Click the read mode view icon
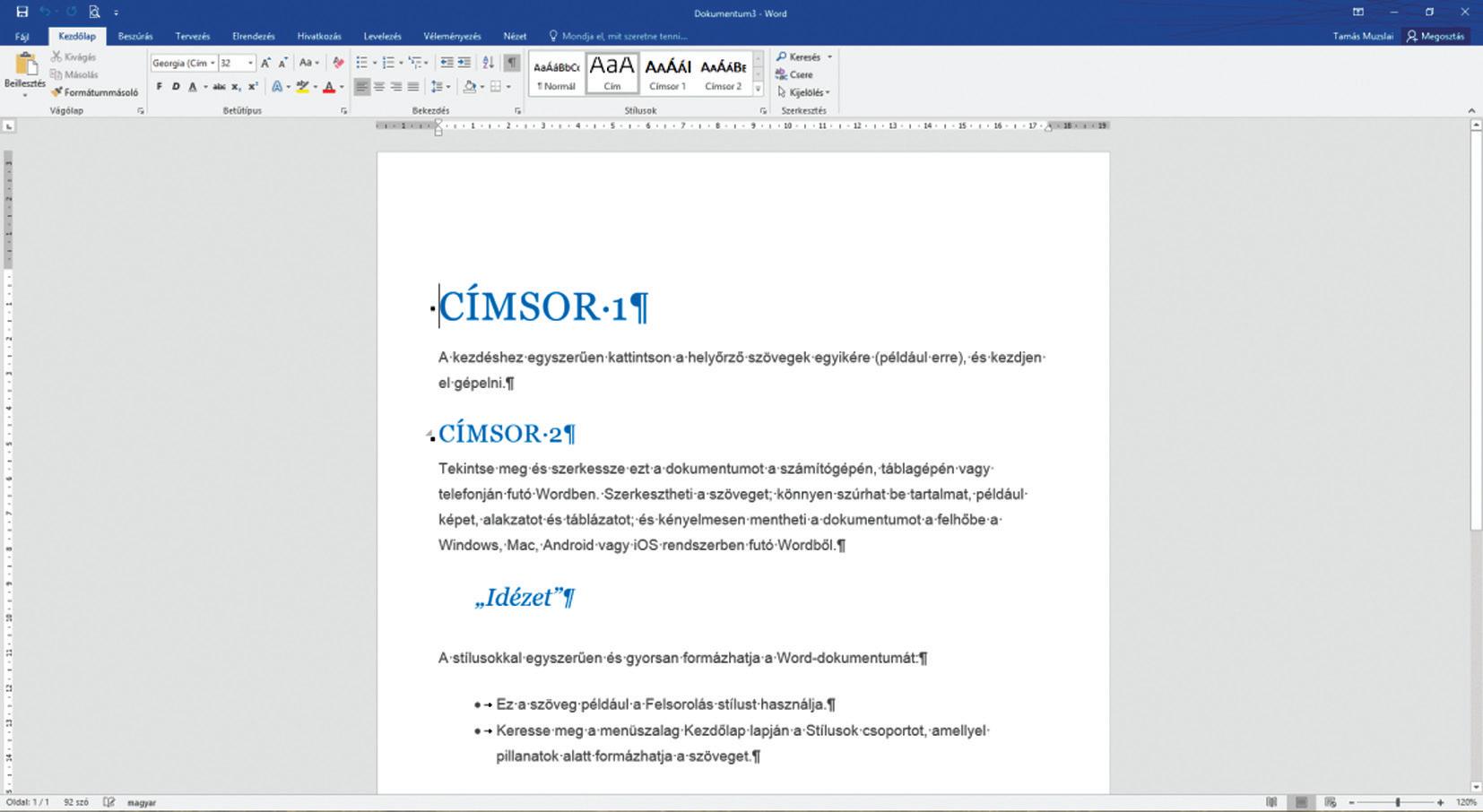The height and width of the screenshot is (812, 1483). point(1271,802)
